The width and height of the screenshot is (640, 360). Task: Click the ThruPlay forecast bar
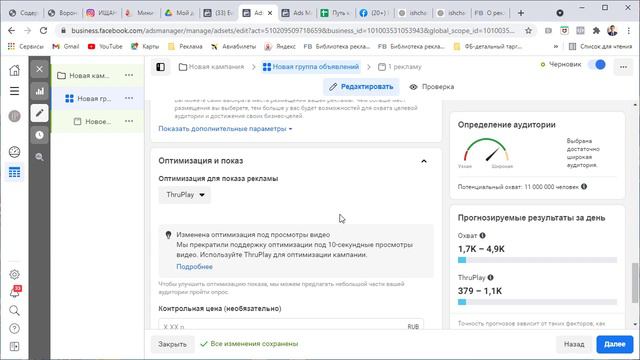(x=537, y=302)
